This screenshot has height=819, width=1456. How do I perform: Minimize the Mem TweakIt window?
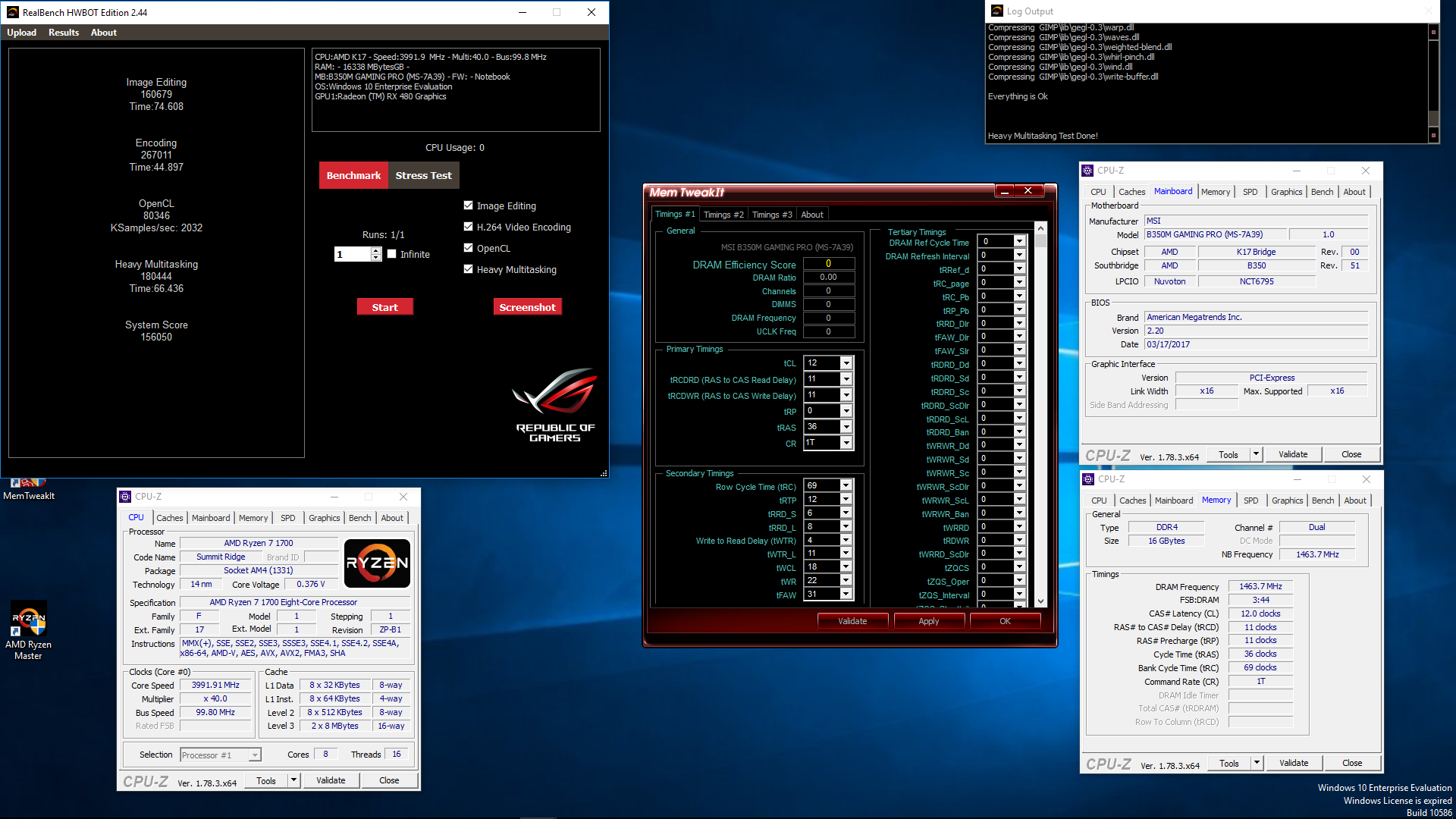tap(1005, 191)
